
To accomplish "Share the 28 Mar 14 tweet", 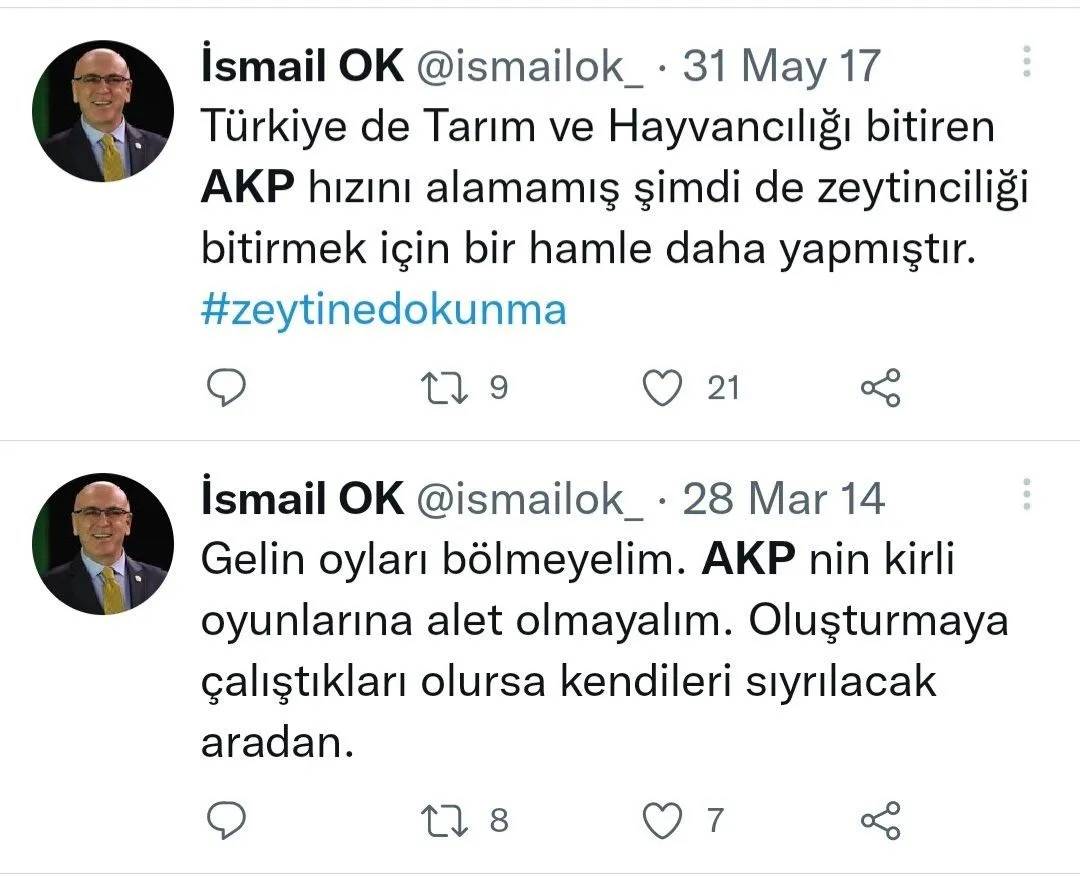I will click(x=881, y=821).
